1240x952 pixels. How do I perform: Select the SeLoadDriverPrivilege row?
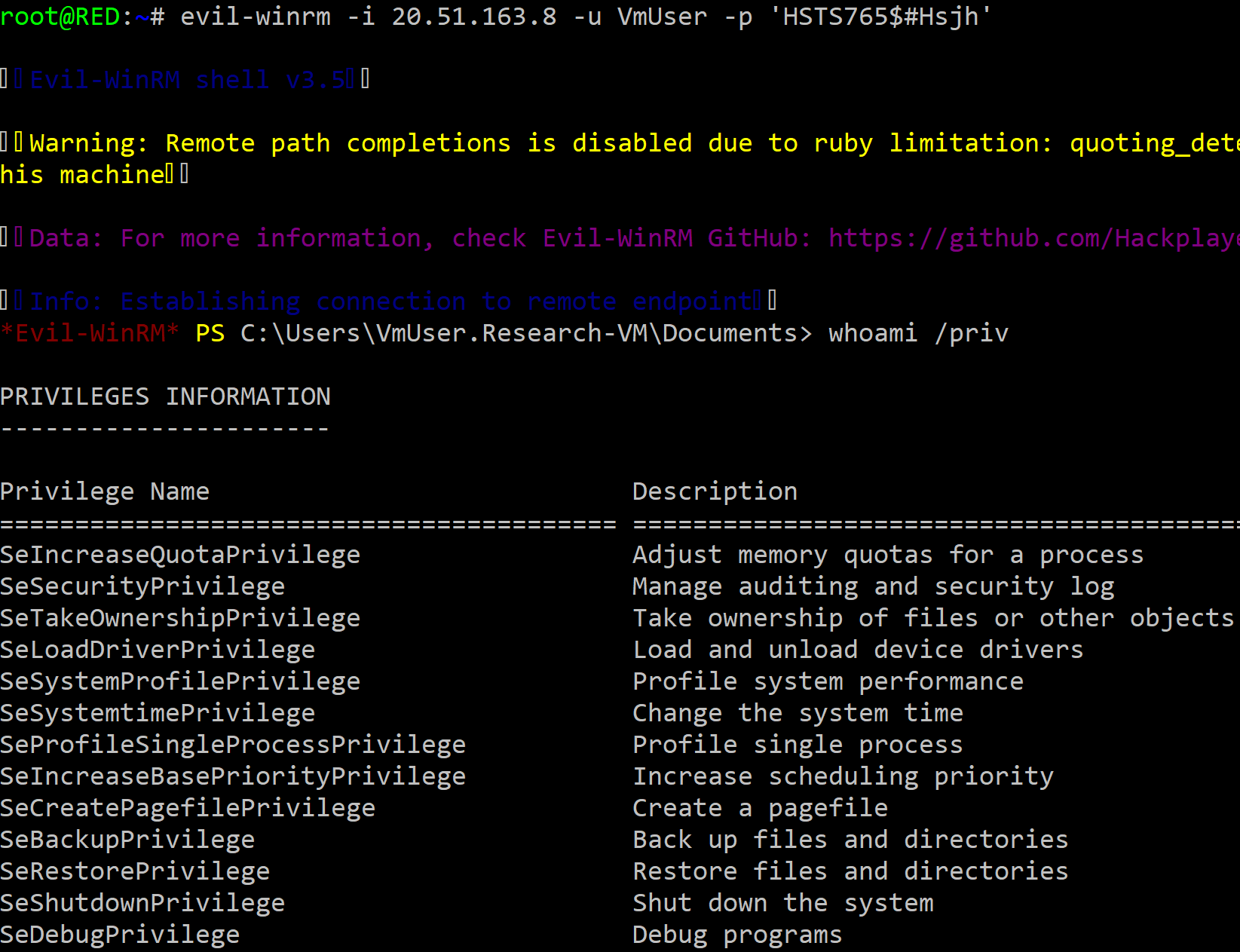pyautogui.click(x=158, y=650)
